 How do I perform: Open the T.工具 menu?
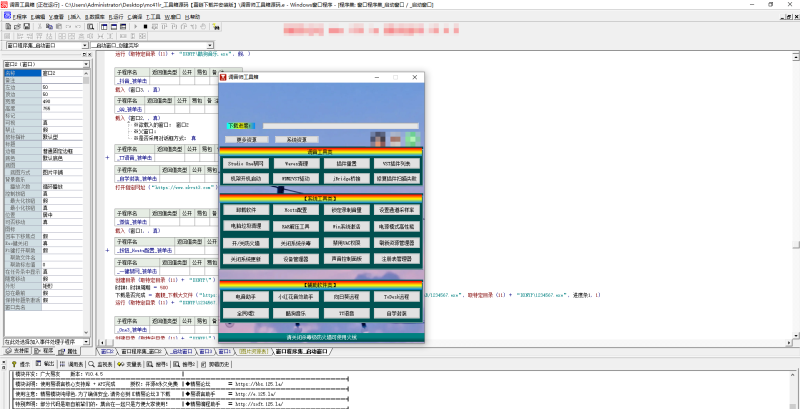pyautogui.click(x=154, y=16)
